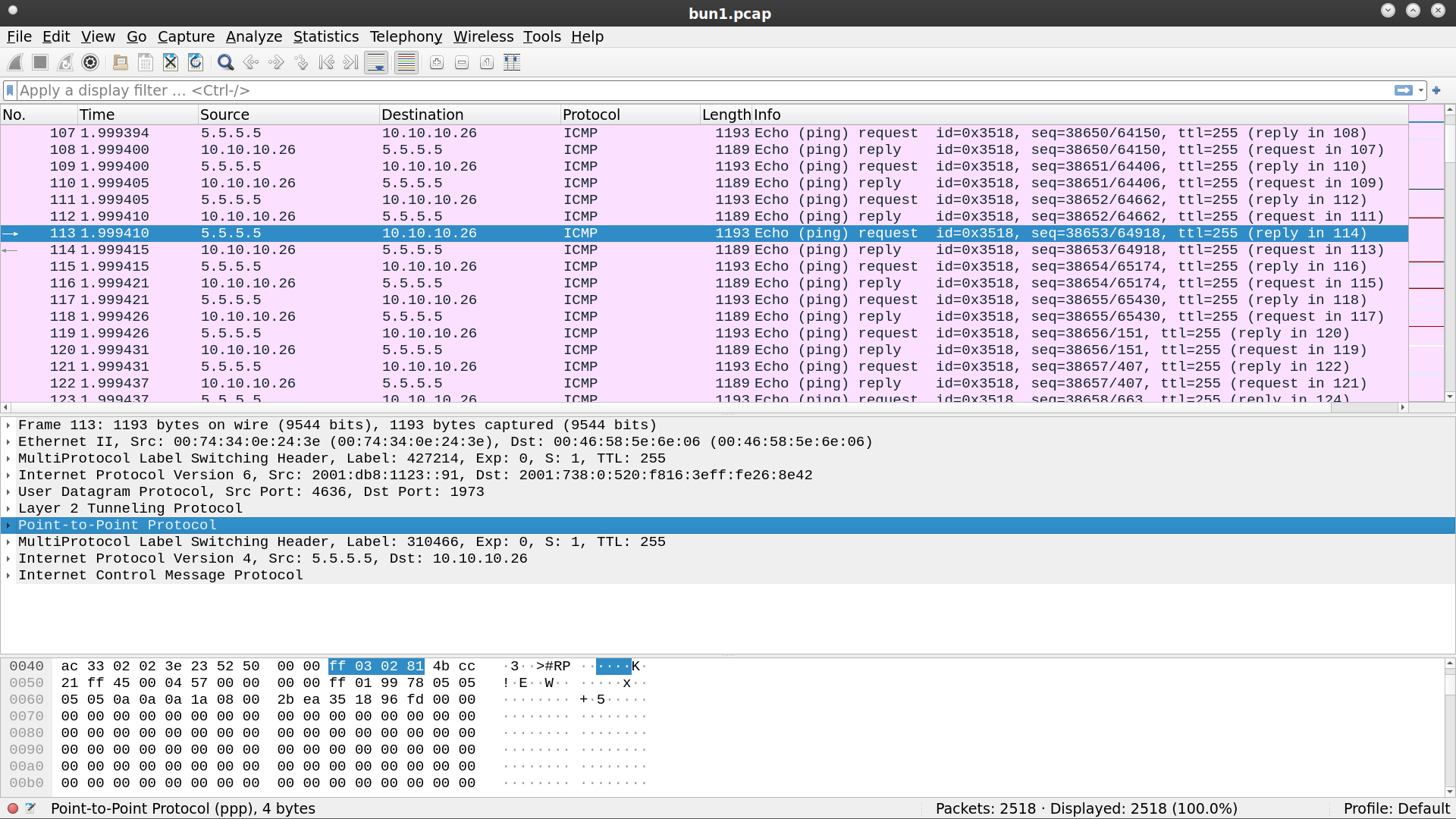Toggle auto-scroll during live capture
This screenshot has height=819, width=1456.
click(376, 63)
